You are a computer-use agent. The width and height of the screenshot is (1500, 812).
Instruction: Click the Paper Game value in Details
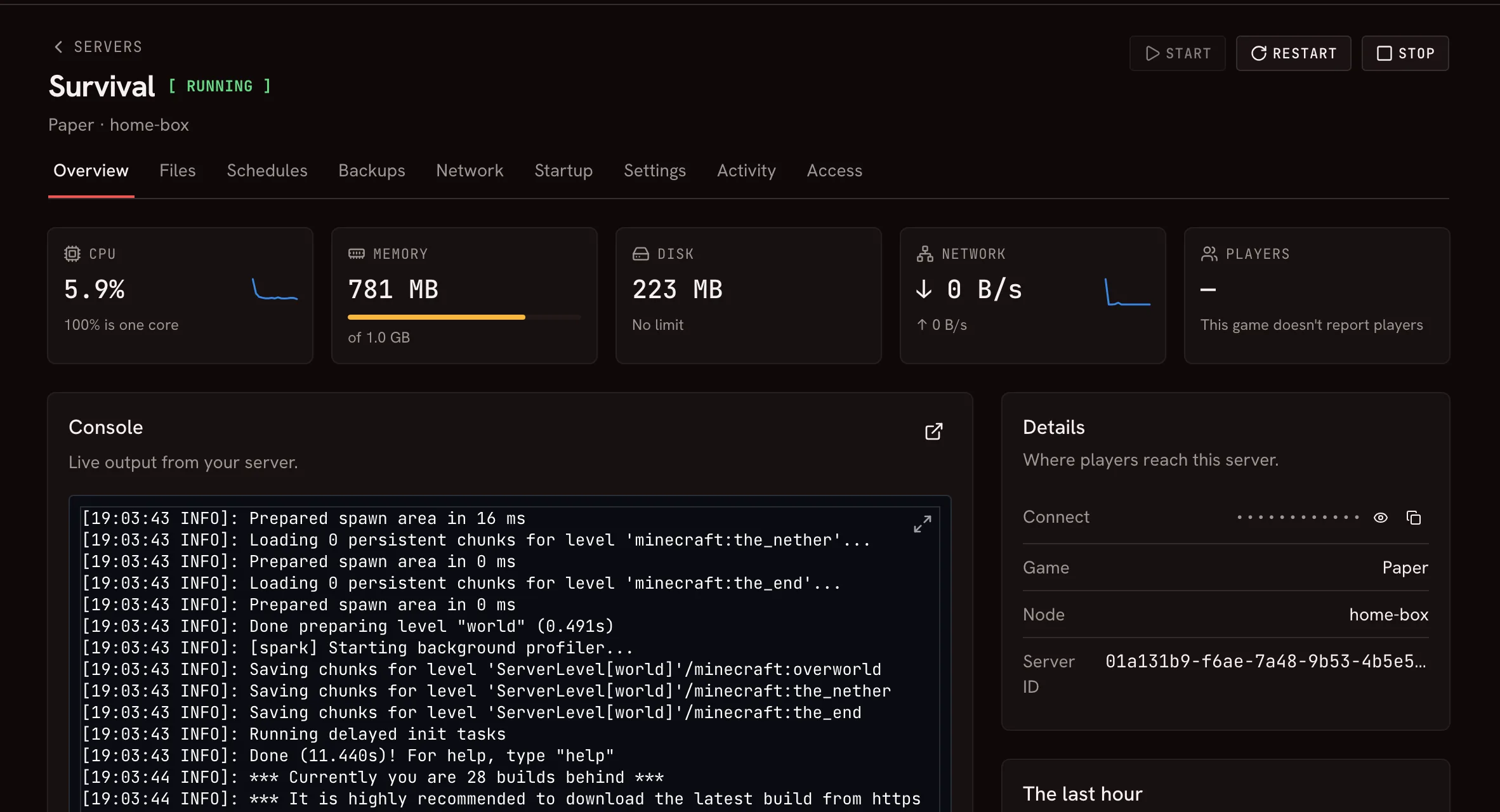click(x=1405, y=568)
